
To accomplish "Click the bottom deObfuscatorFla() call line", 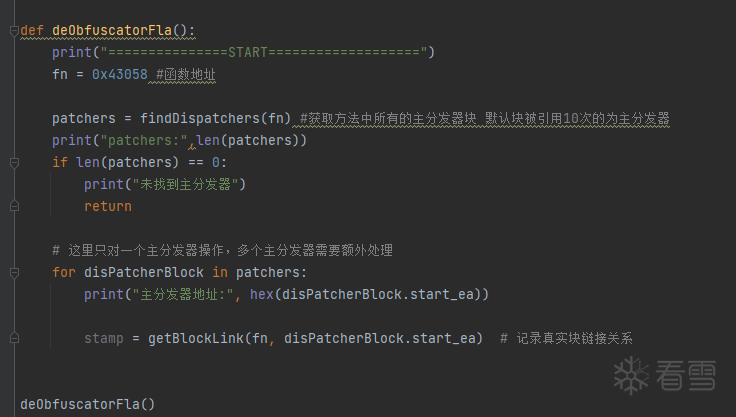I will coord(87,404).
